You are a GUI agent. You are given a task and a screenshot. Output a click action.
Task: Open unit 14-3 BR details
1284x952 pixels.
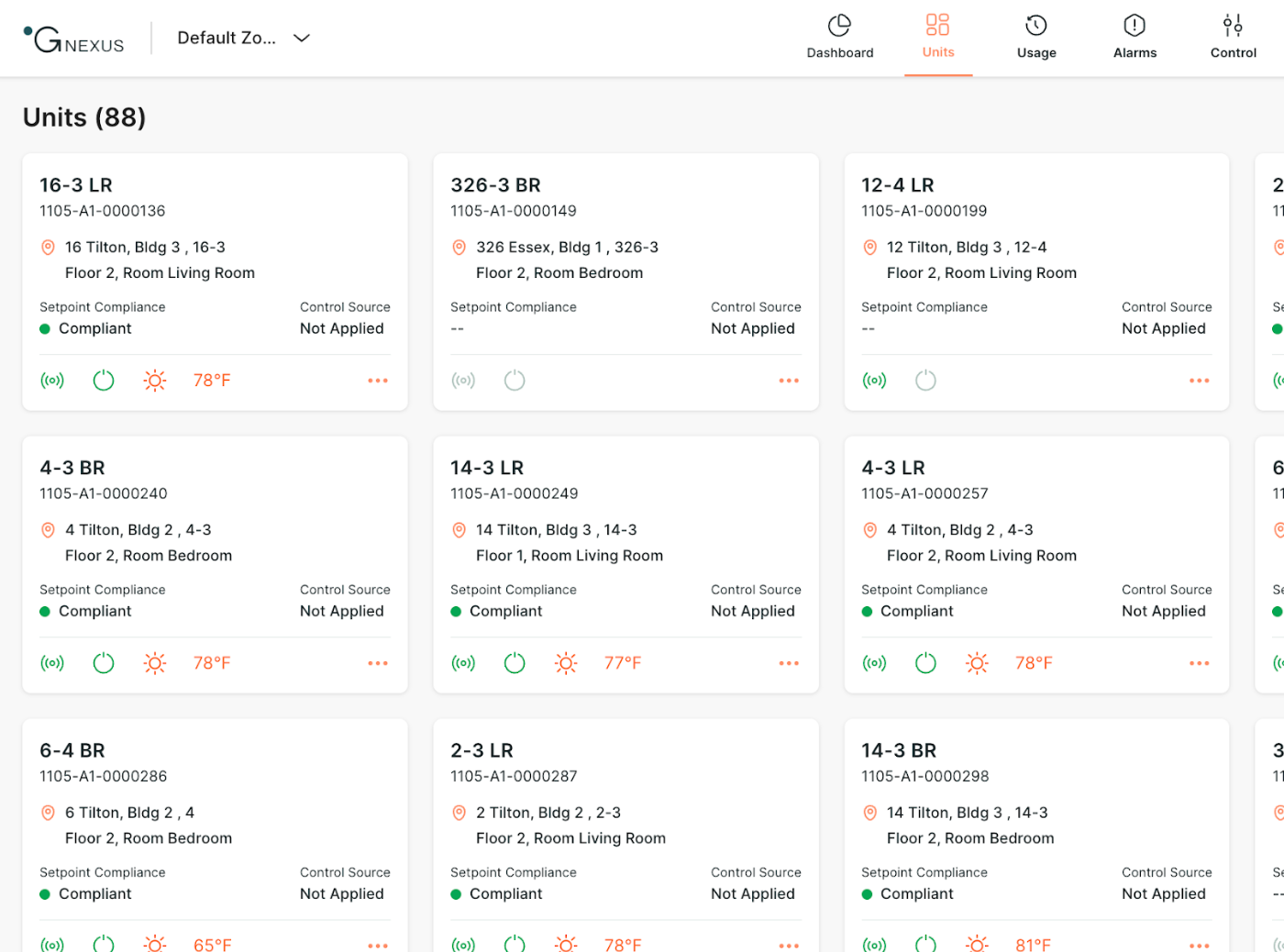pos(899,750)
